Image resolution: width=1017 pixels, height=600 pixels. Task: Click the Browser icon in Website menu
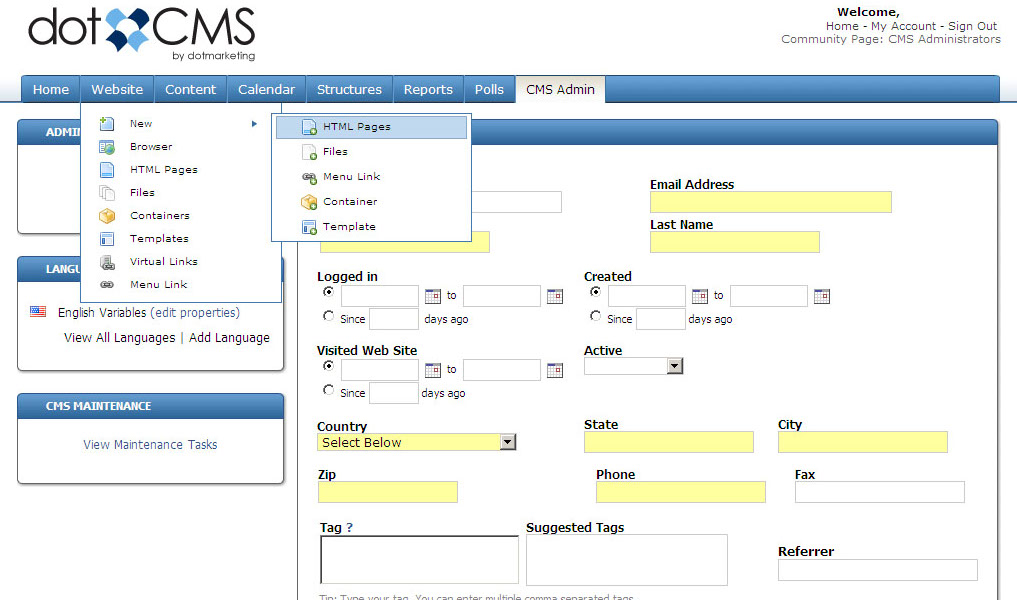(x=107, y=147)
